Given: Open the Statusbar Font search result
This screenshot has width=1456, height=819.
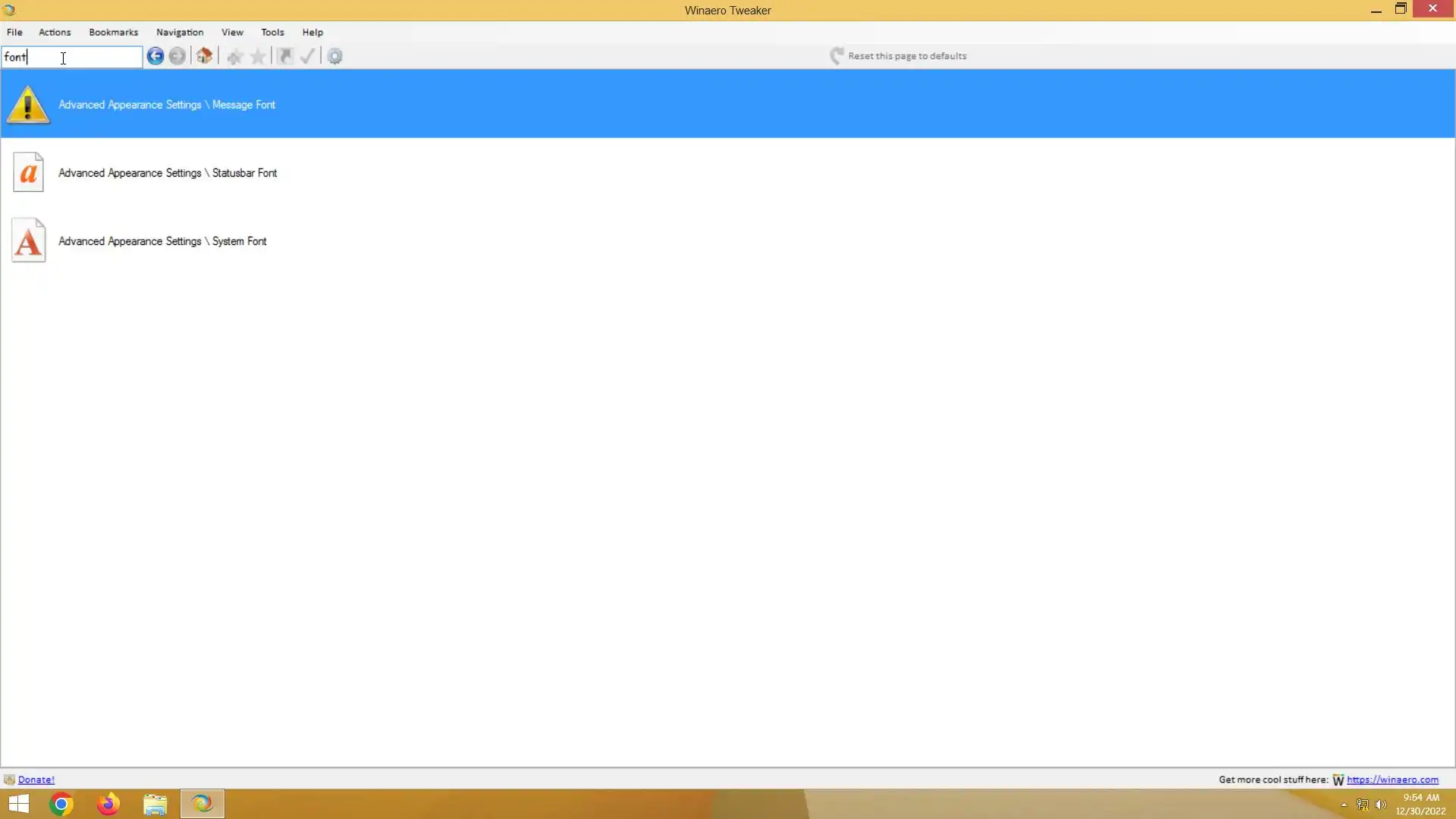Looking at the screenshot, I should coord(168,173).
